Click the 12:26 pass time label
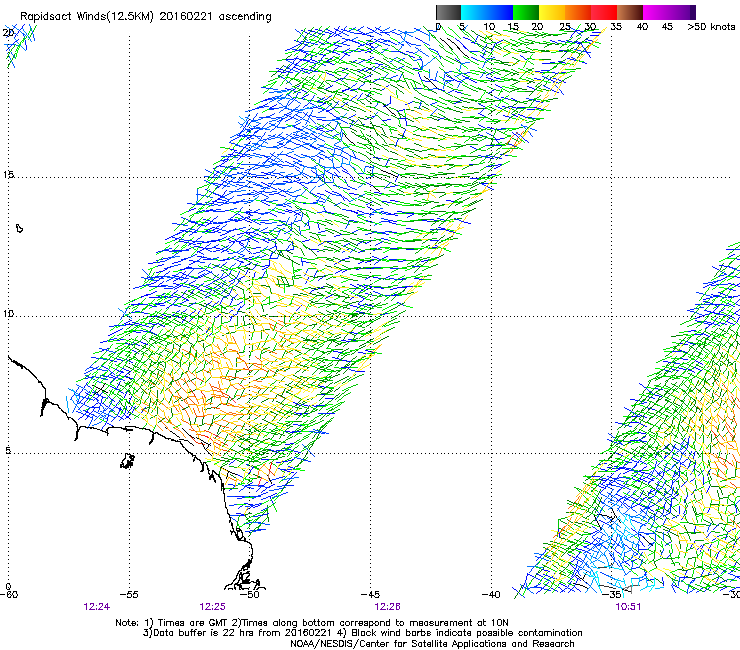 pos(387,607)
